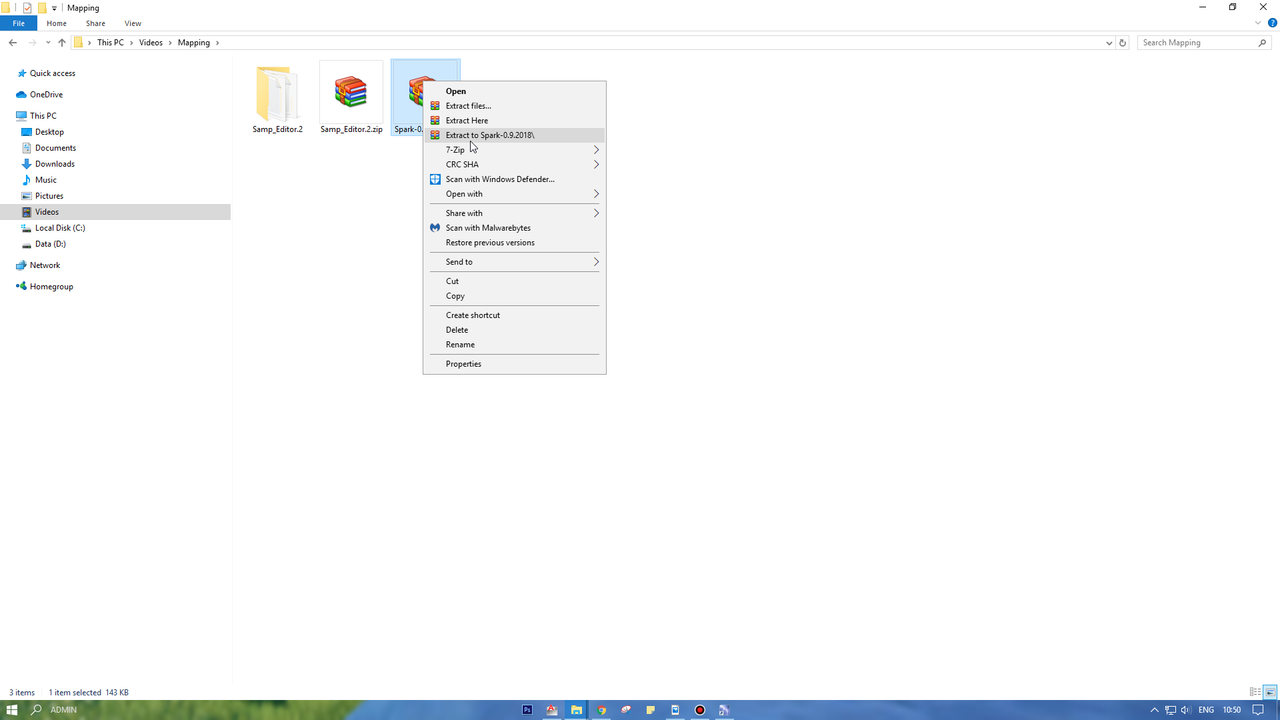Click the search magnifier in the Search Mapping box

[1262, 43]
